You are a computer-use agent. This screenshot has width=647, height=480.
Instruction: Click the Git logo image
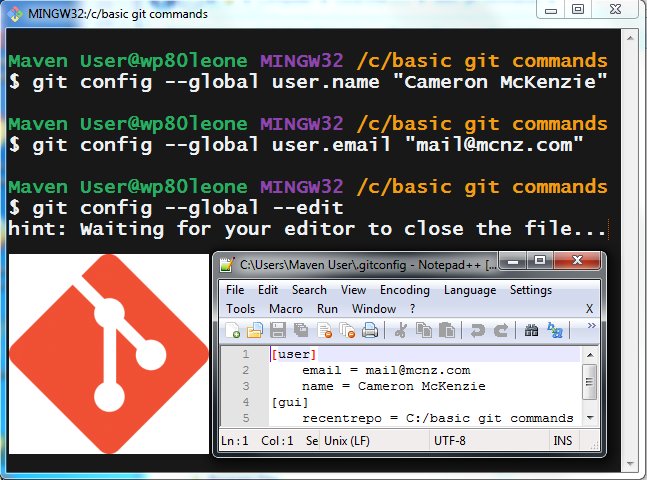(109, 354)
